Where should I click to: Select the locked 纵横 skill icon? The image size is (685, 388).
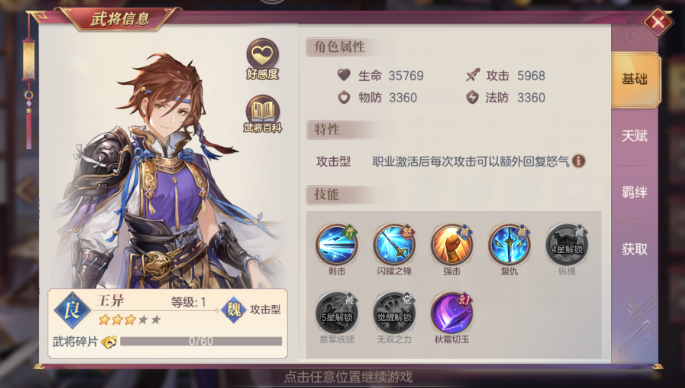click(567, 245)
